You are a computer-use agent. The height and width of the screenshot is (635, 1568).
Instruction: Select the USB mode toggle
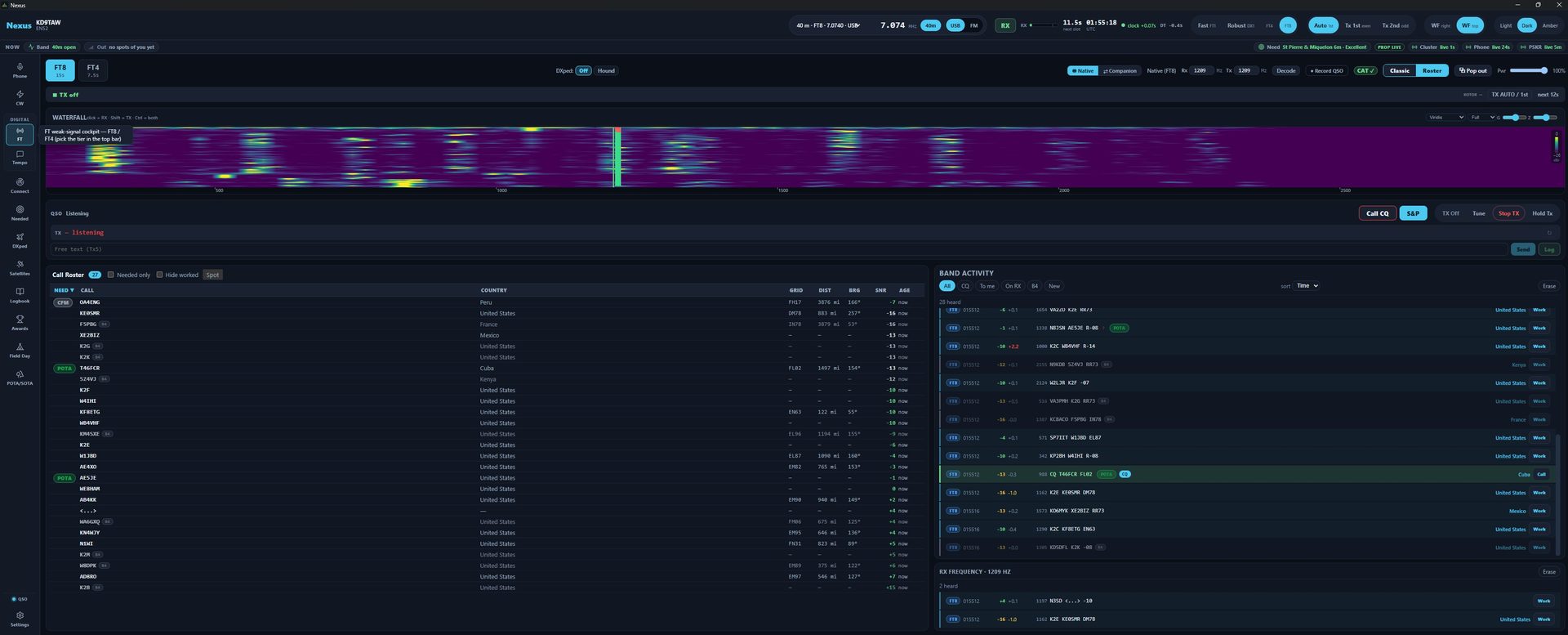pyautogui.click(x=955, y=25)
